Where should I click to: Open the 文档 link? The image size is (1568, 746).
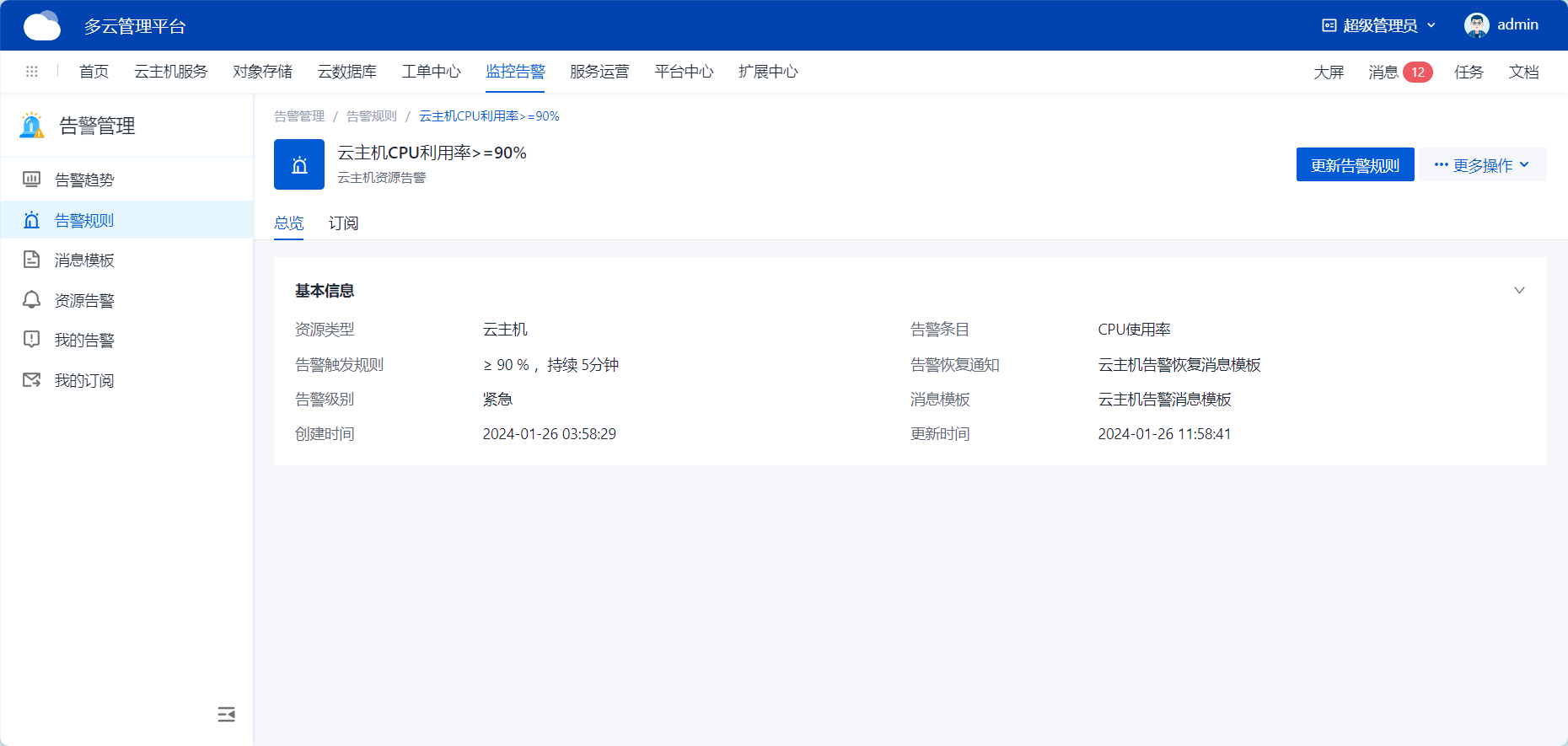click(x=1523, y=72)
